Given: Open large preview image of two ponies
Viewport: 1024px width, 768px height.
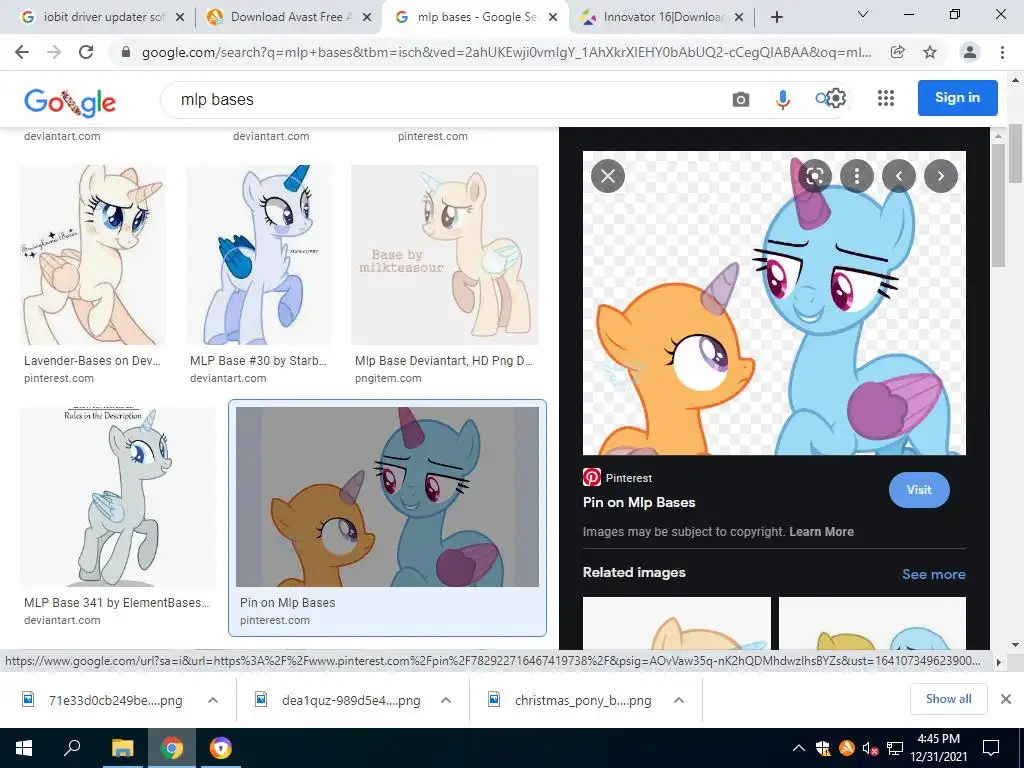Looking at the screenshot, I should tap(774, 303).
